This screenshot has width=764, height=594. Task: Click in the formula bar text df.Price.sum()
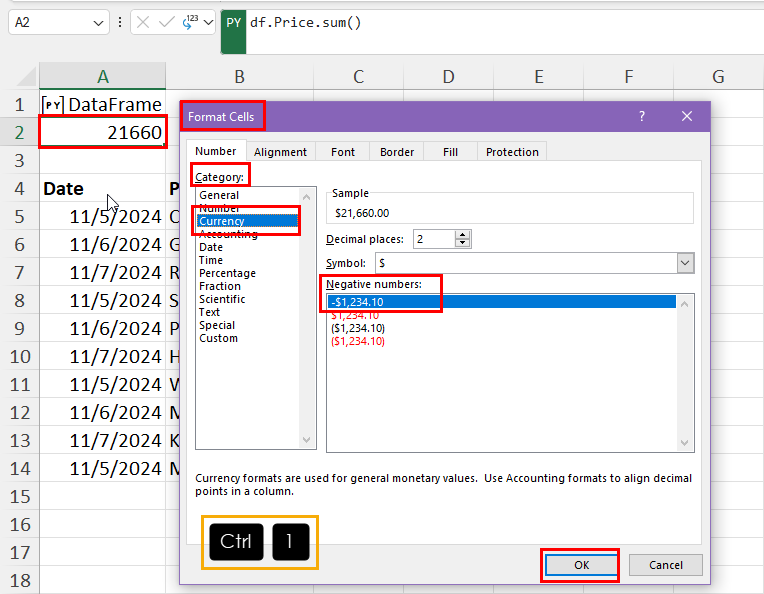click(x=306, y=22)
